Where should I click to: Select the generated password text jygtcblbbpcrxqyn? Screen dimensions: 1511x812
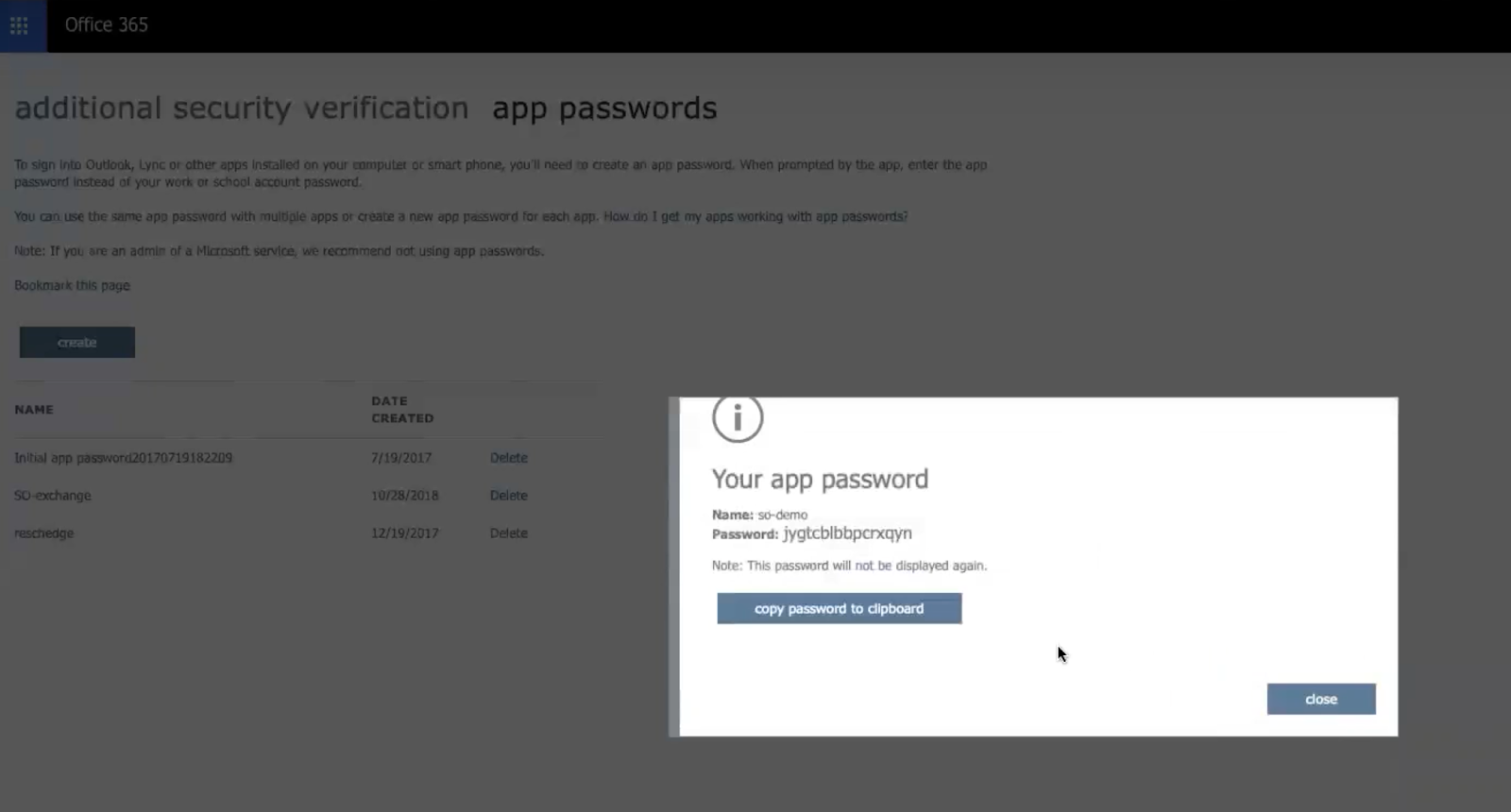[847, 533]
